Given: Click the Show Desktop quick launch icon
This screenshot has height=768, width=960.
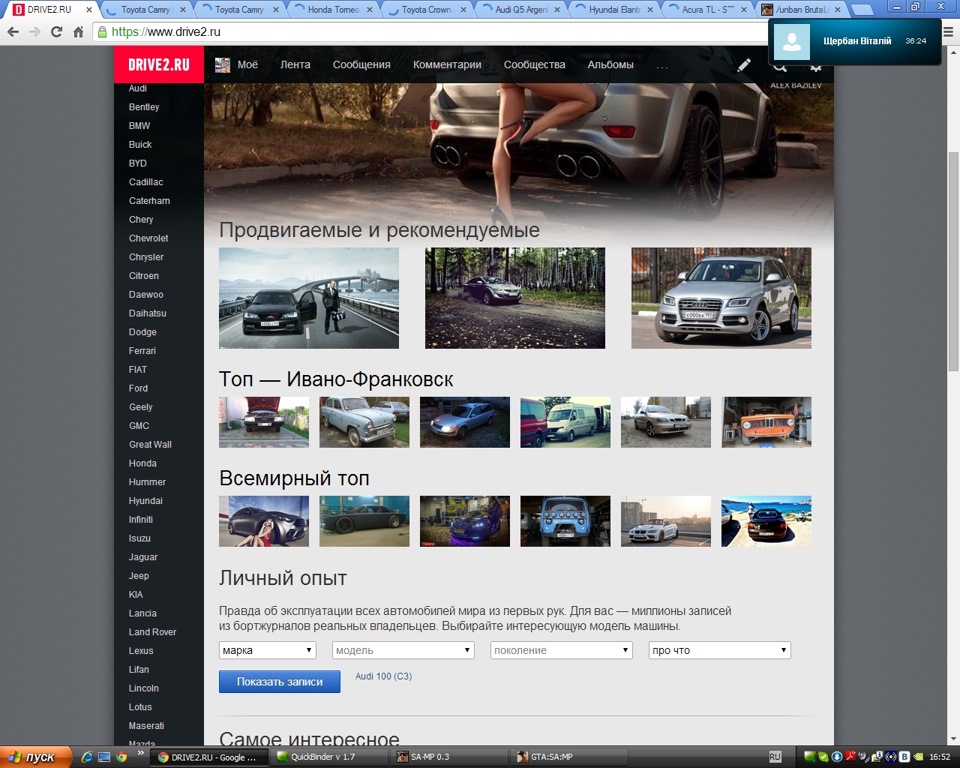Looking at the screenshot, I should [x=104, y=757].
